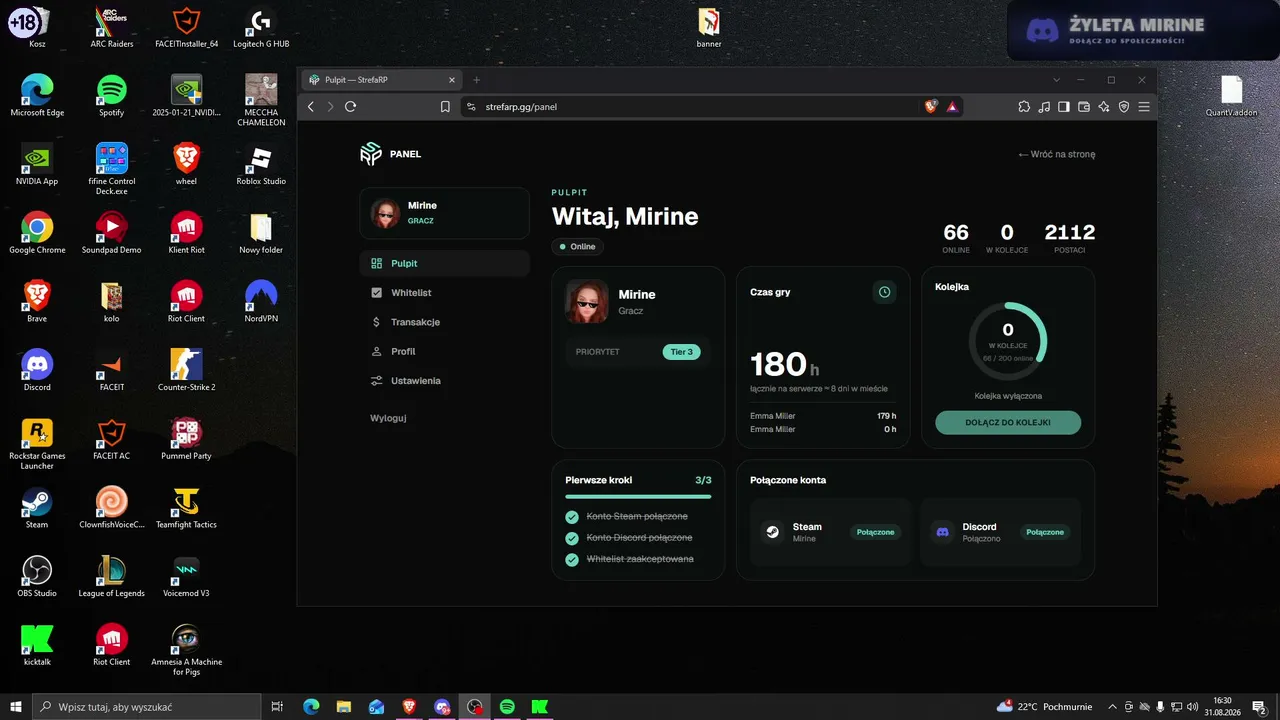
Task: Open File Explorer from the taskbar
Action: [343, 706]
